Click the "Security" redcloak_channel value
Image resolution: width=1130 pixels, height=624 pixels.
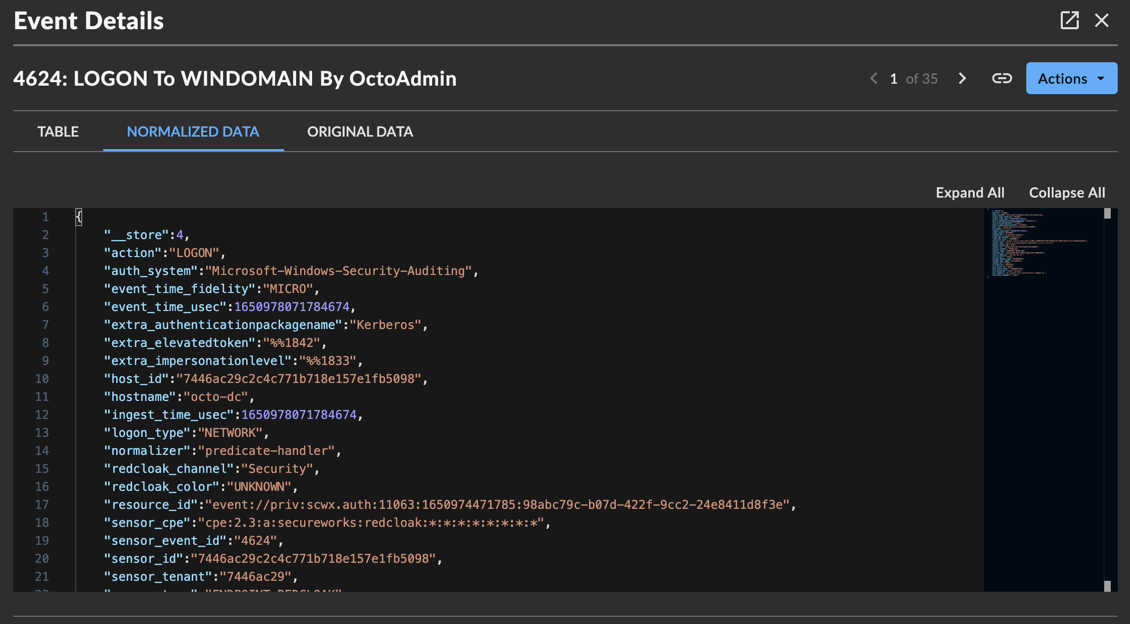pos(277,469)
